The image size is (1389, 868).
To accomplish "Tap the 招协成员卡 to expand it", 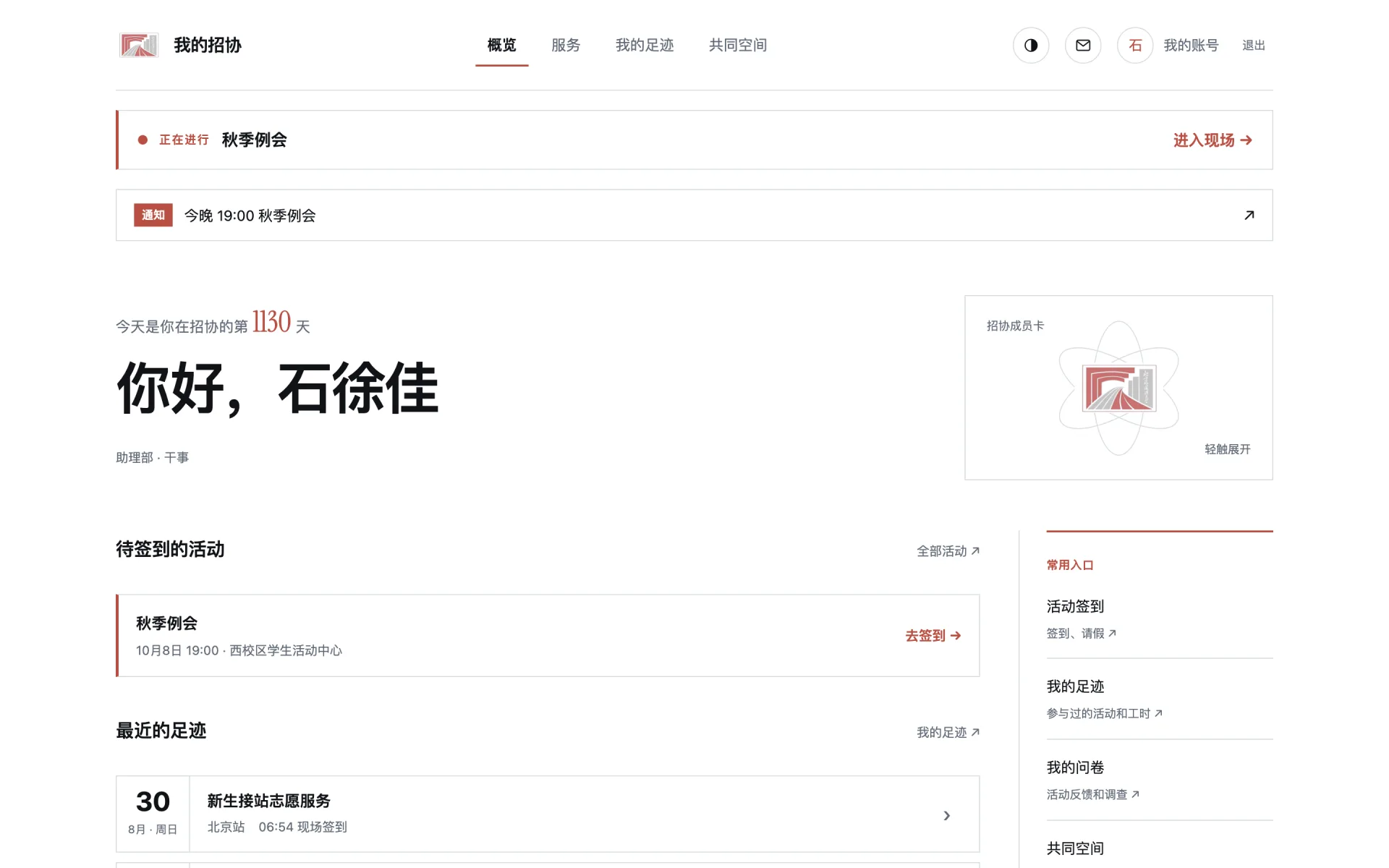I will tap(1118, 388).
